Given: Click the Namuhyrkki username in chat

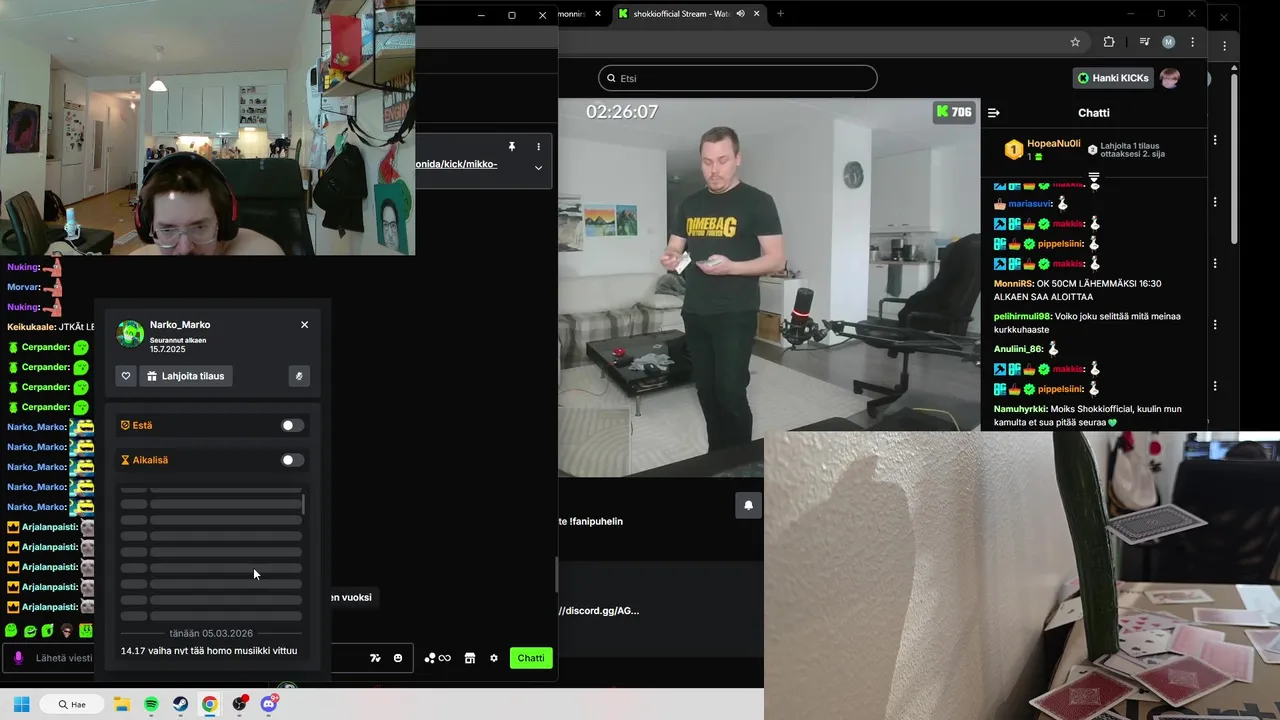Looking at the screenshot, I should point(1020,409).
